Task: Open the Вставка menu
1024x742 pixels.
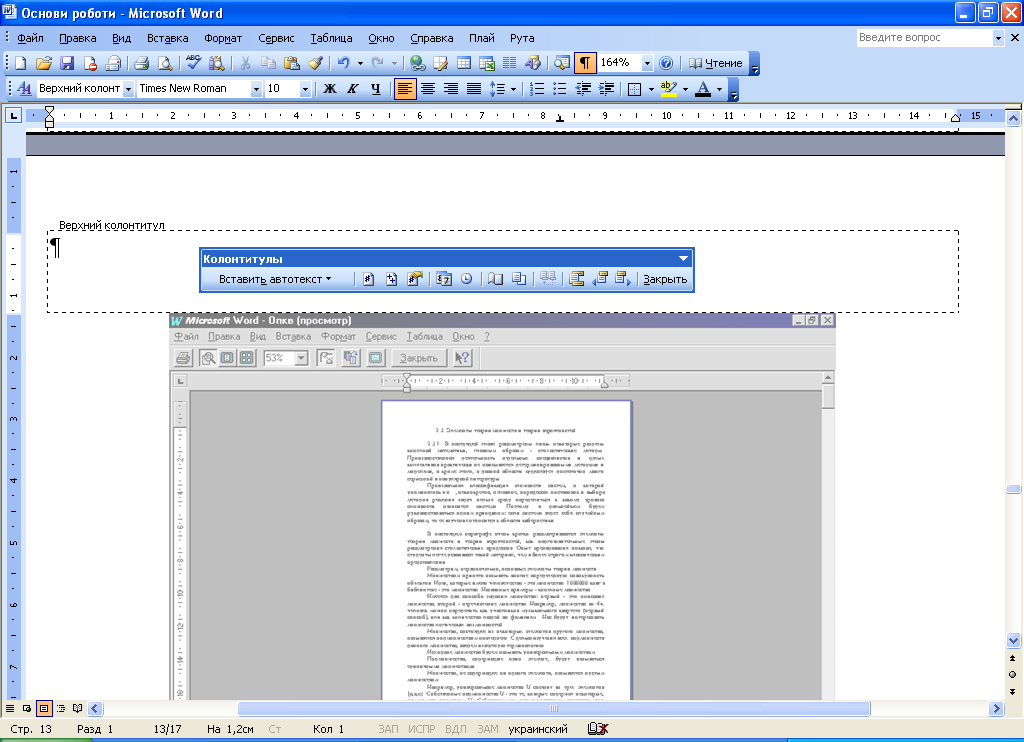Action: click(167, 38)
